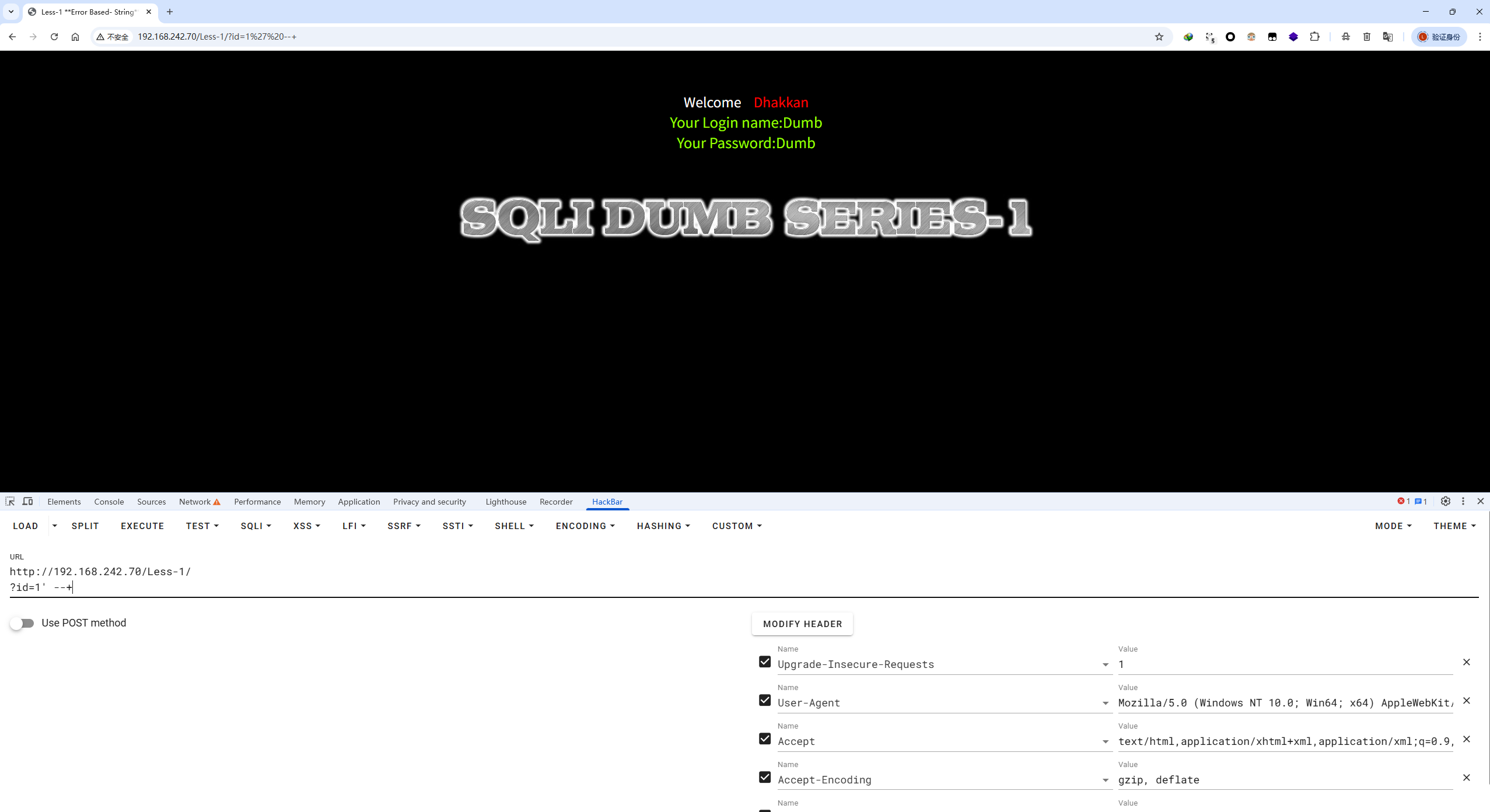Open the DevTools settings gear

pyautogui.click(x=1446, y=501)
